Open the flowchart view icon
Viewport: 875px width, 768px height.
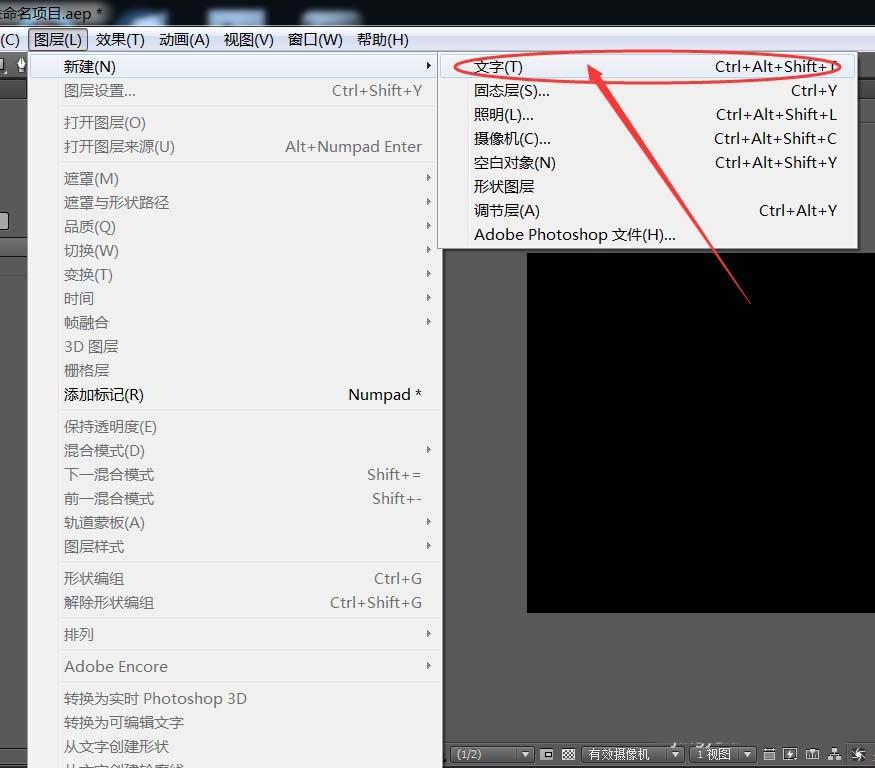(x=834, y=754)
